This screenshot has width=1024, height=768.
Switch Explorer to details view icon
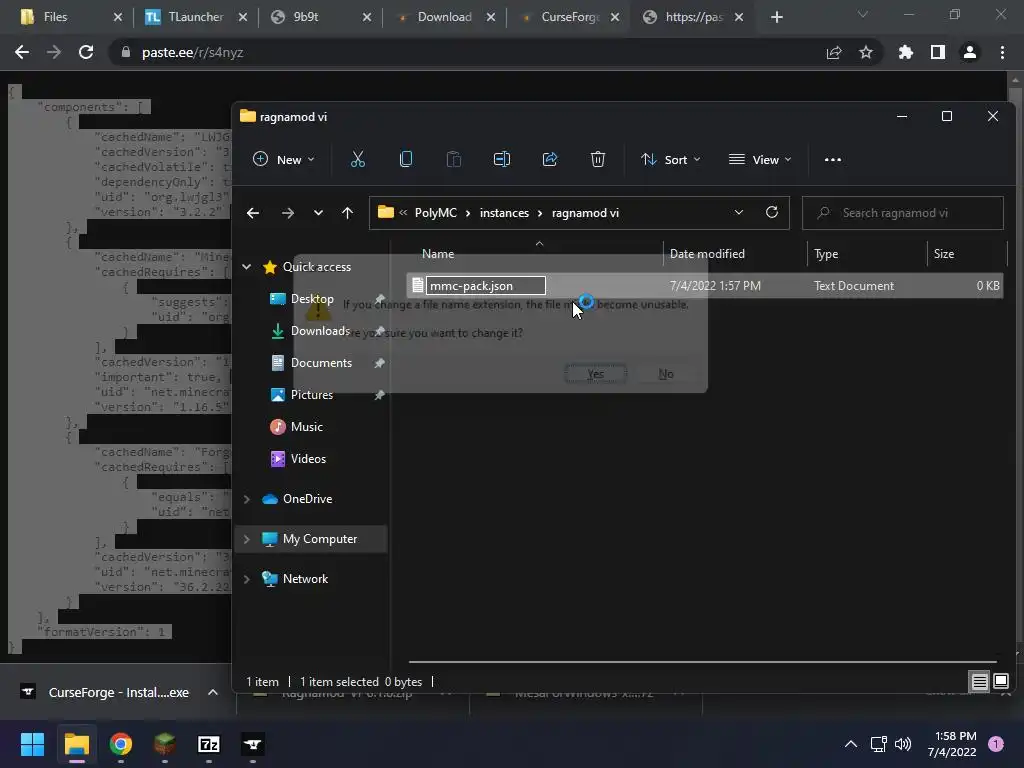click(x=980, y=682)
